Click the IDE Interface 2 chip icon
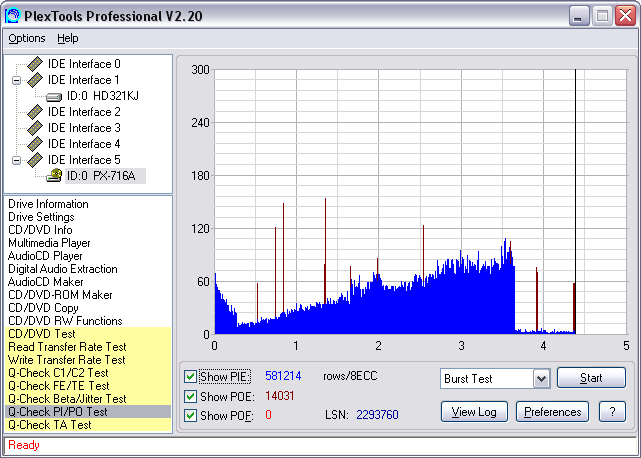641x458 pixels. 35,112
